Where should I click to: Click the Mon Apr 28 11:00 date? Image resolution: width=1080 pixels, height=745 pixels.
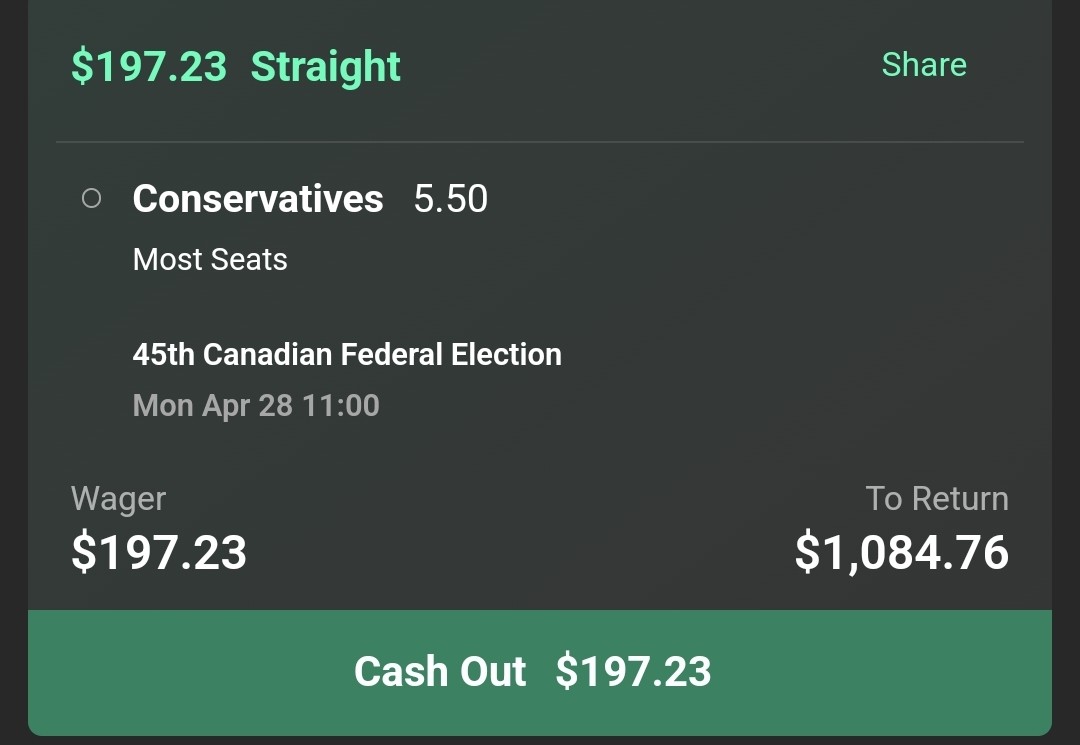[255, 406]
